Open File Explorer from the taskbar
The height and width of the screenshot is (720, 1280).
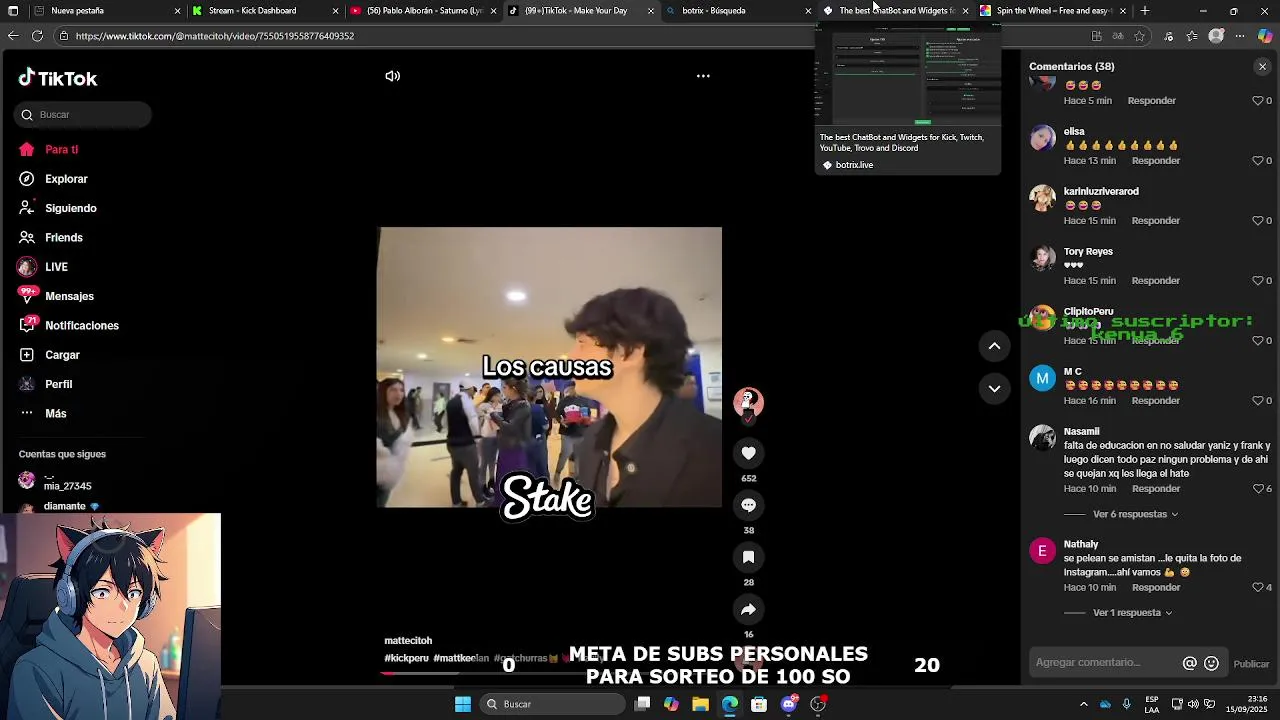tap(700, 704)
